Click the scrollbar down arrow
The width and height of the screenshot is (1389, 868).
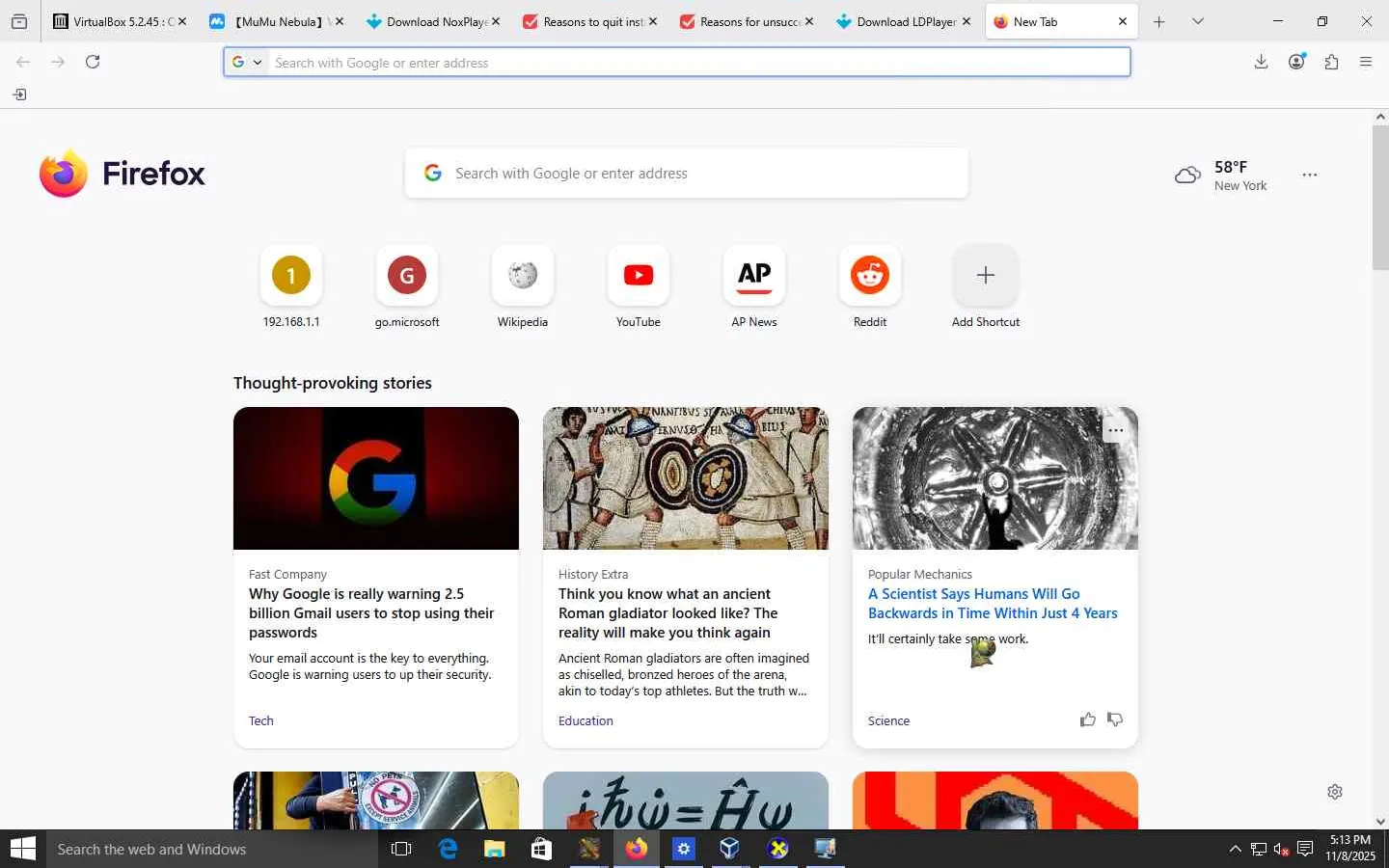point(1380,822)
